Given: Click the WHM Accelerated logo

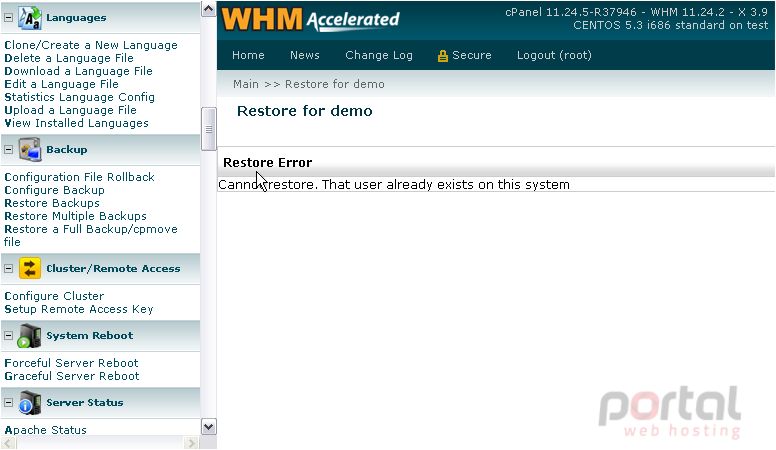Looking at the screenshot, I should pyautogui.click(x=310, y=20).
